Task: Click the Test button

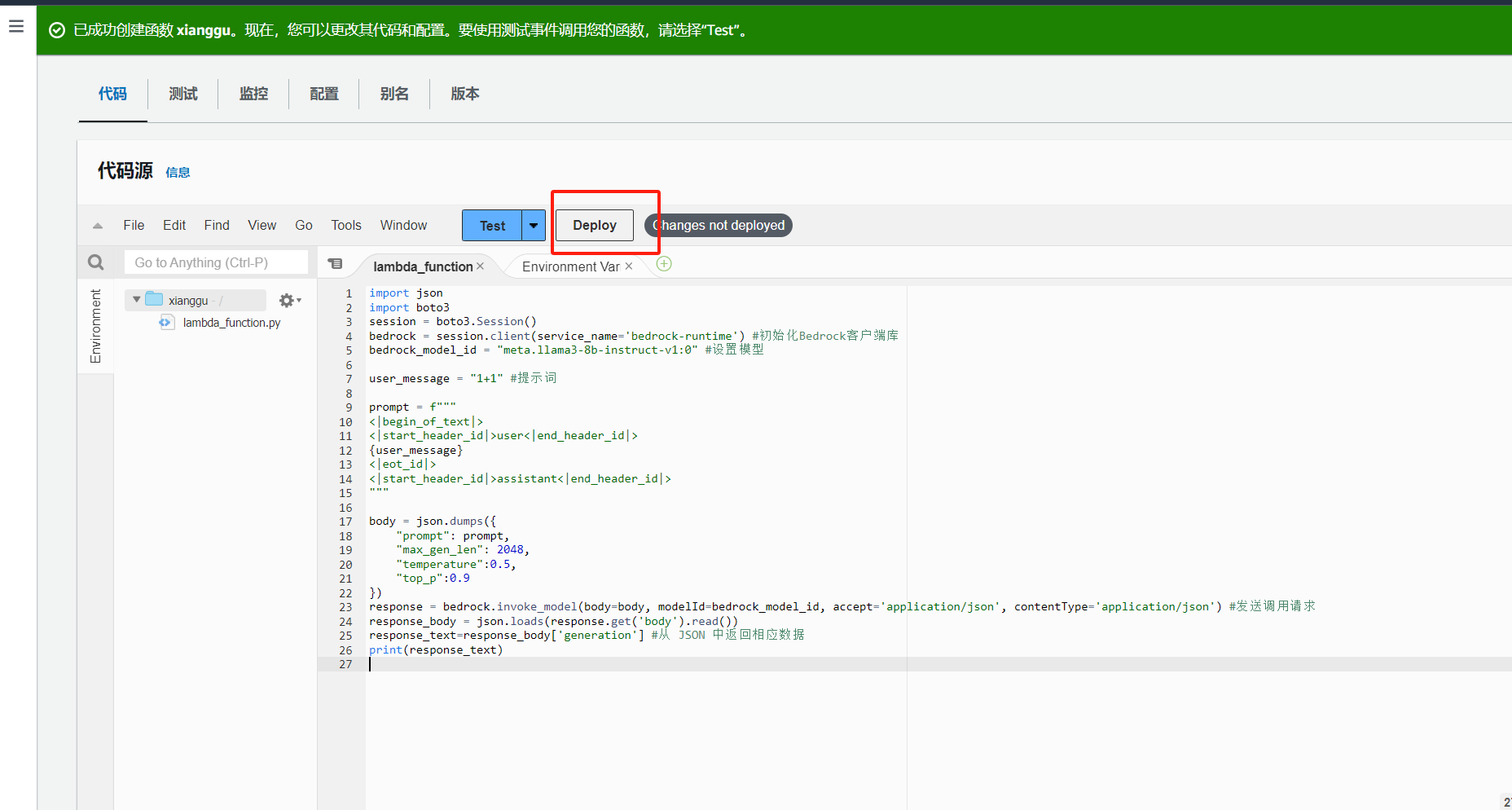Action: tap(492, 226)
